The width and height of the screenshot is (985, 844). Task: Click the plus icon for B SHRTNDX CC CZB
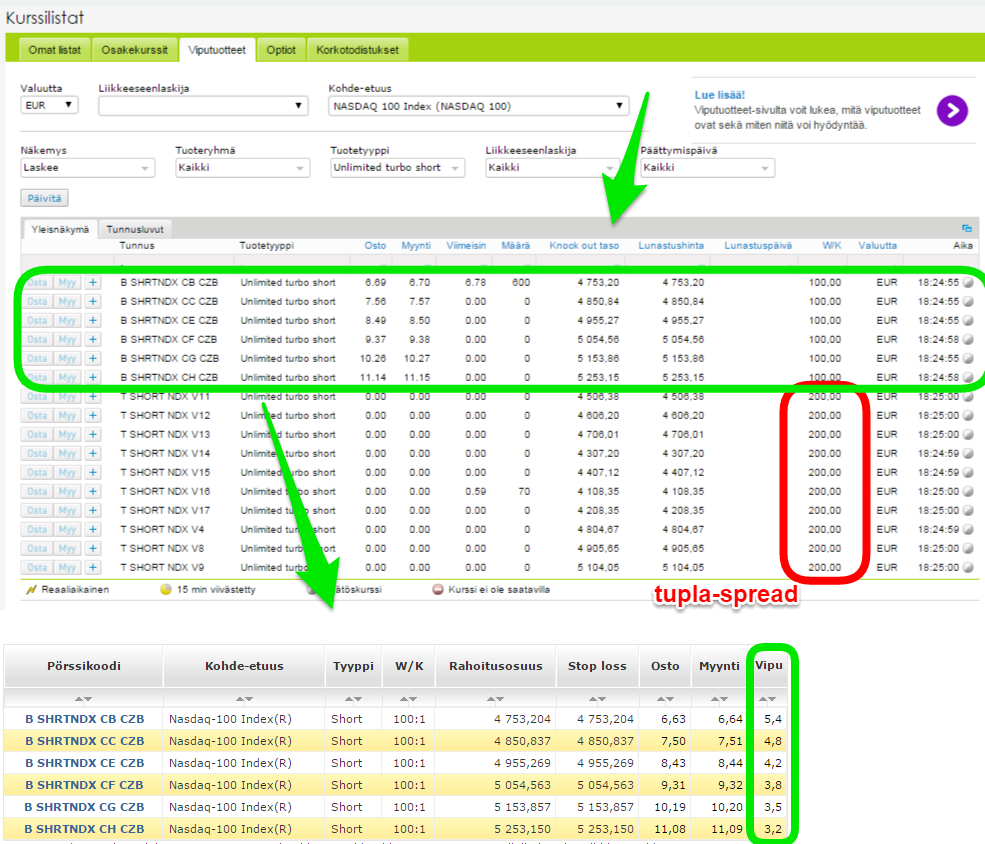pos(93,301)
